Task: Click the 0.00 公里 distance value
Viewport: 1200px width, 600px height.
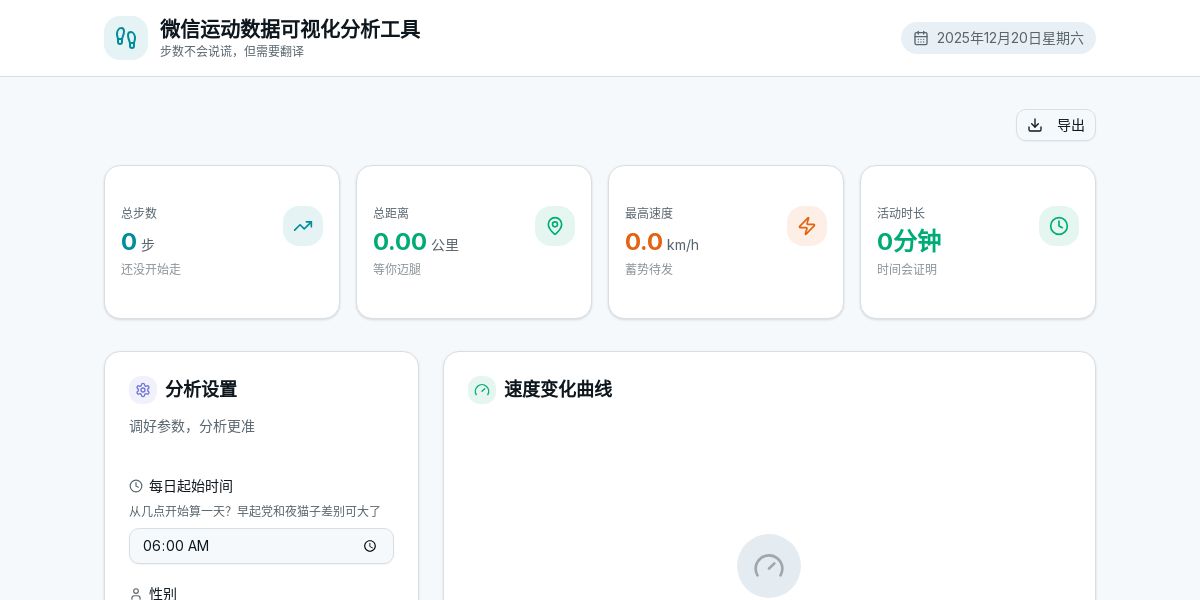Action: (x=416, y=242)
